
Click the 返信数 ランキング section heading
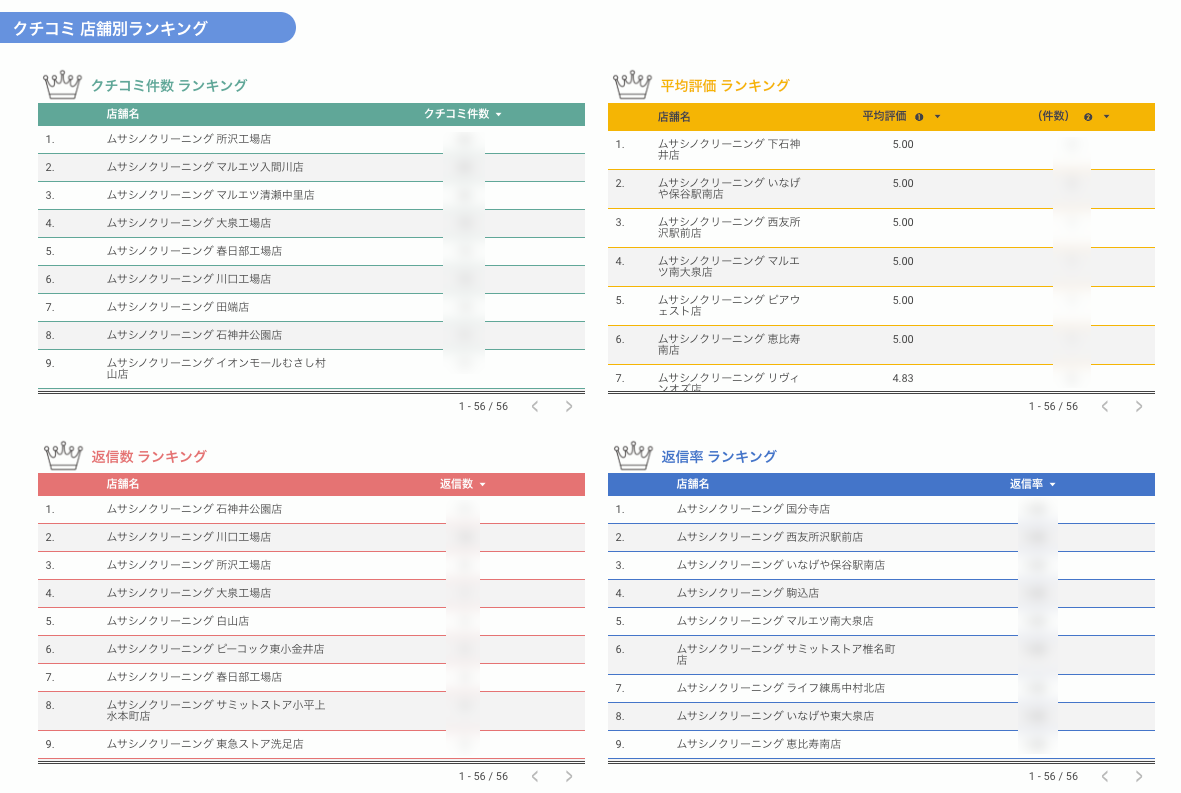(149, 456)
